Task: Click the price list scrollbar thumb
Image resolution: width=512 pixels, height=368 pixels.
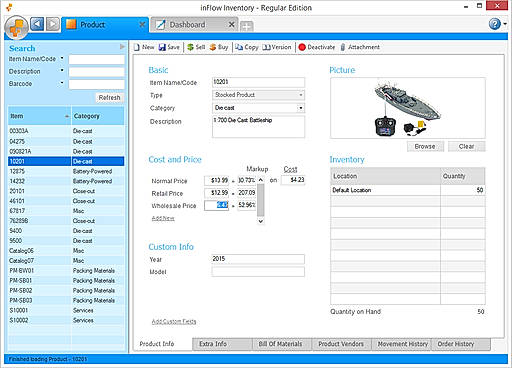Action: pyautogui.click(x=261, y=200)
